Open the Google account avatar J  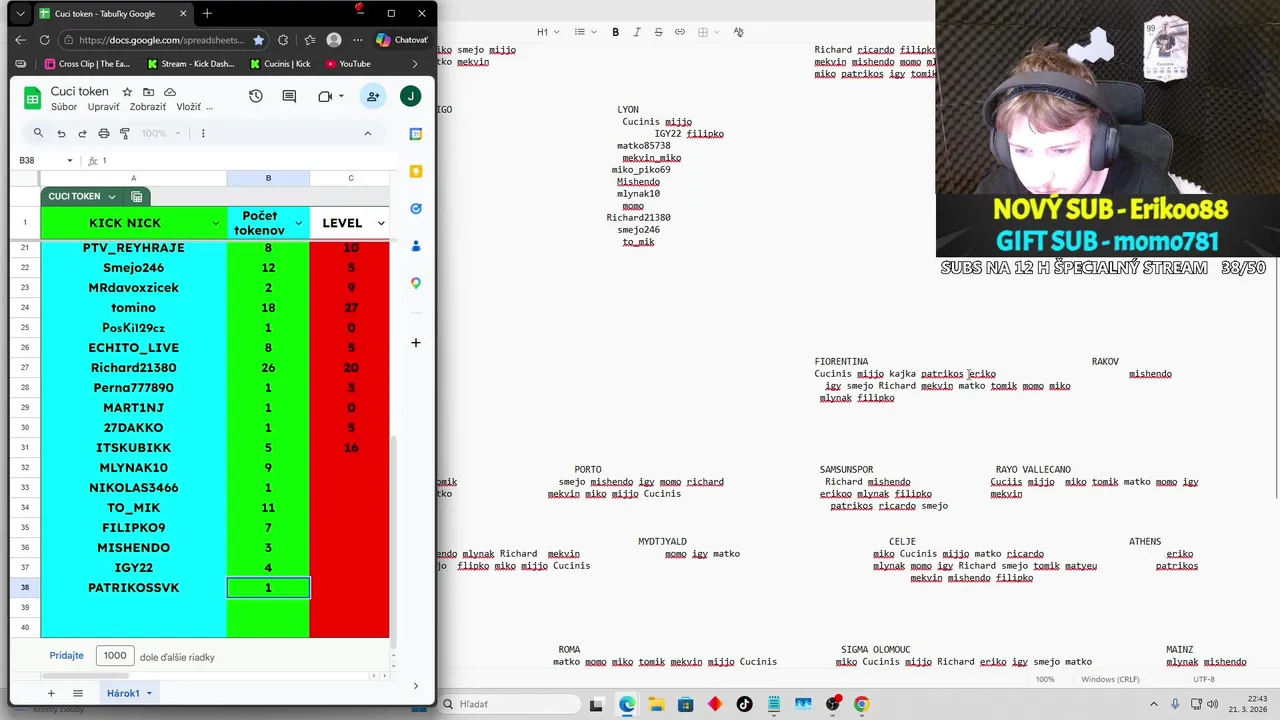click(x=410, y=96)
